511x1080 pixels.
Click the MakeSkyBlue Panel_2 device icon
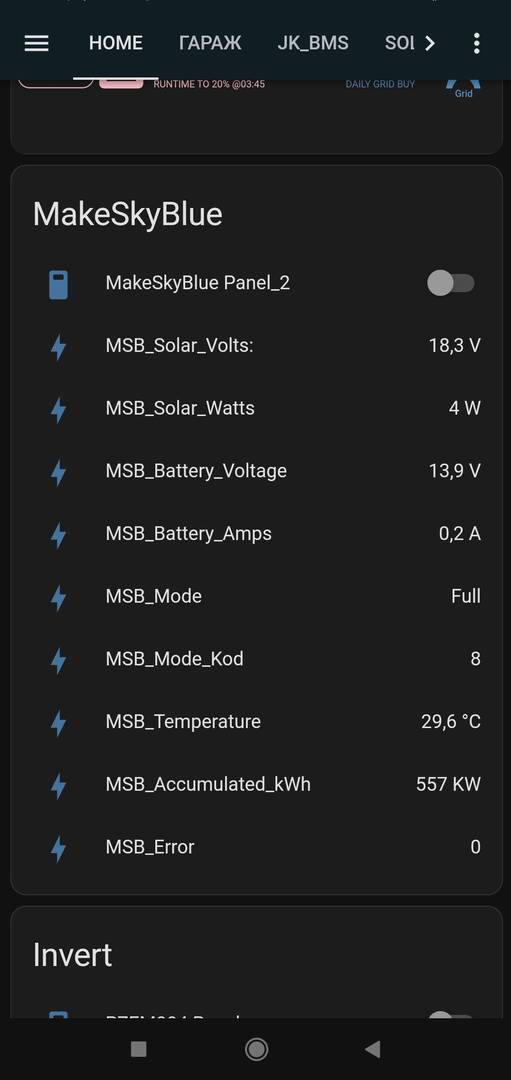59,284
